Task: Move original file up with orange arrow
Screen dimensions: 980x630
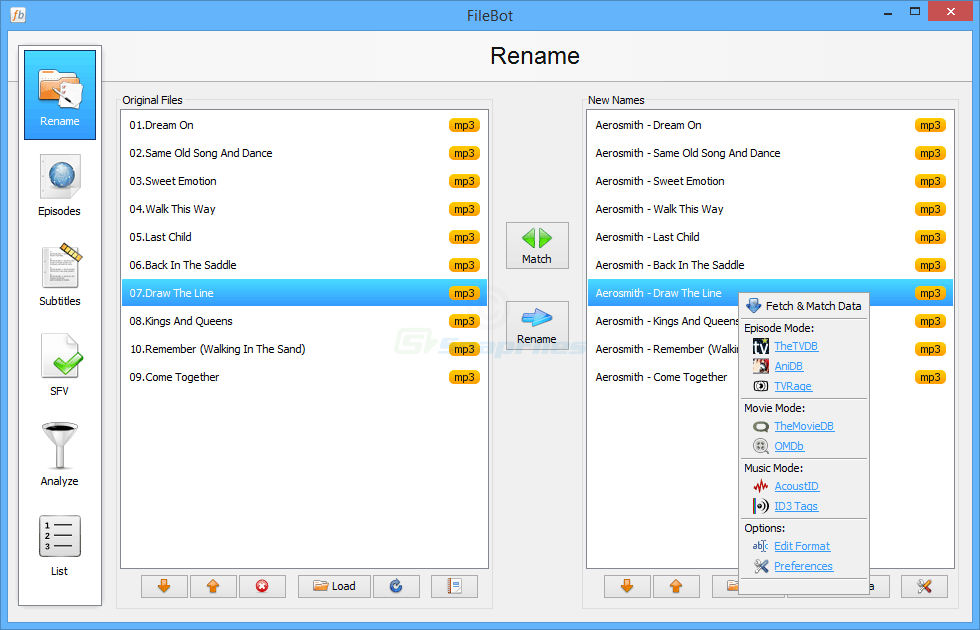Action: pyautogui.click(x=213, y=586)
